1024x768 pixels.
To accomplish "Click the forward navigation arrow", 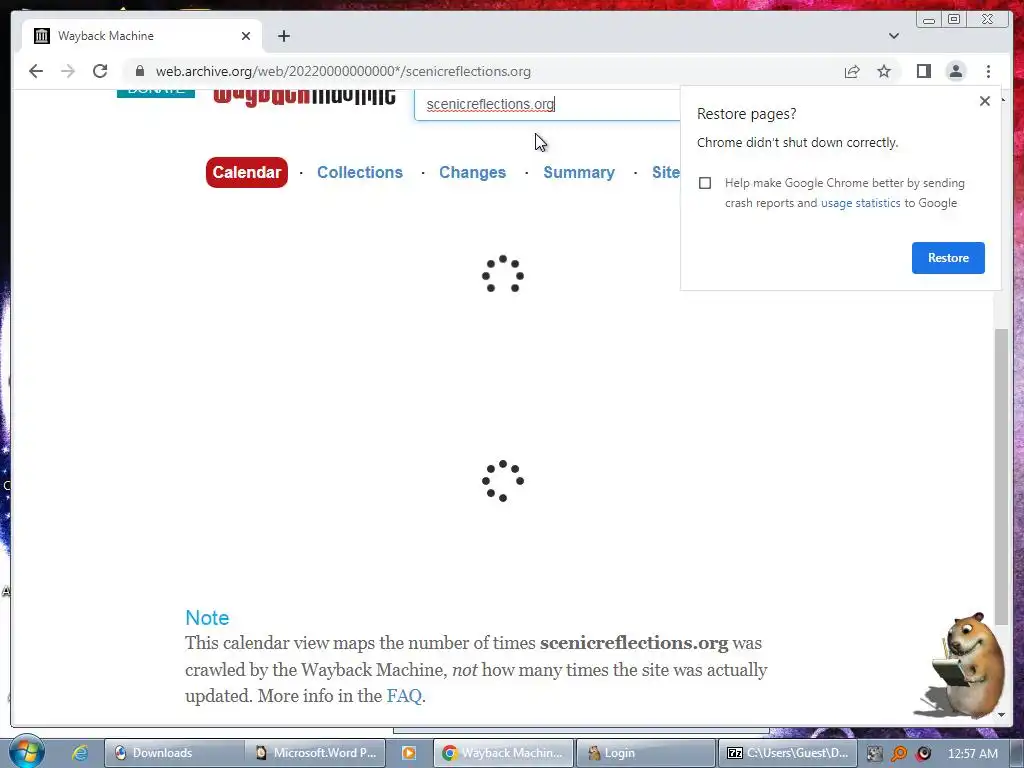I will coord(68,71).
